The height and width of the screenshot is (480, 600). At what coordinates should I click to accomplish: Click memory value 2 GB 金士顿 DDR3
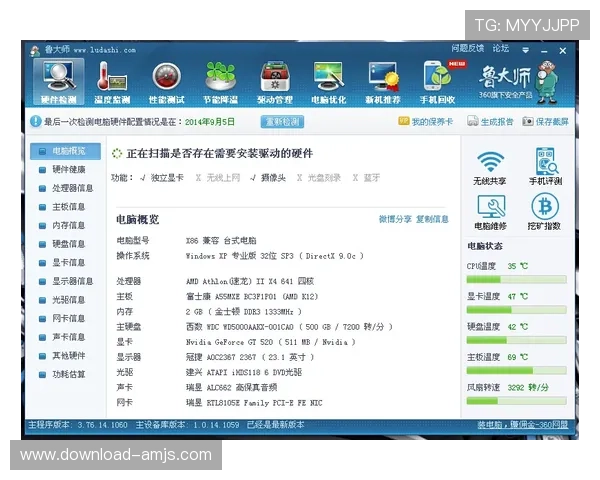244,312
